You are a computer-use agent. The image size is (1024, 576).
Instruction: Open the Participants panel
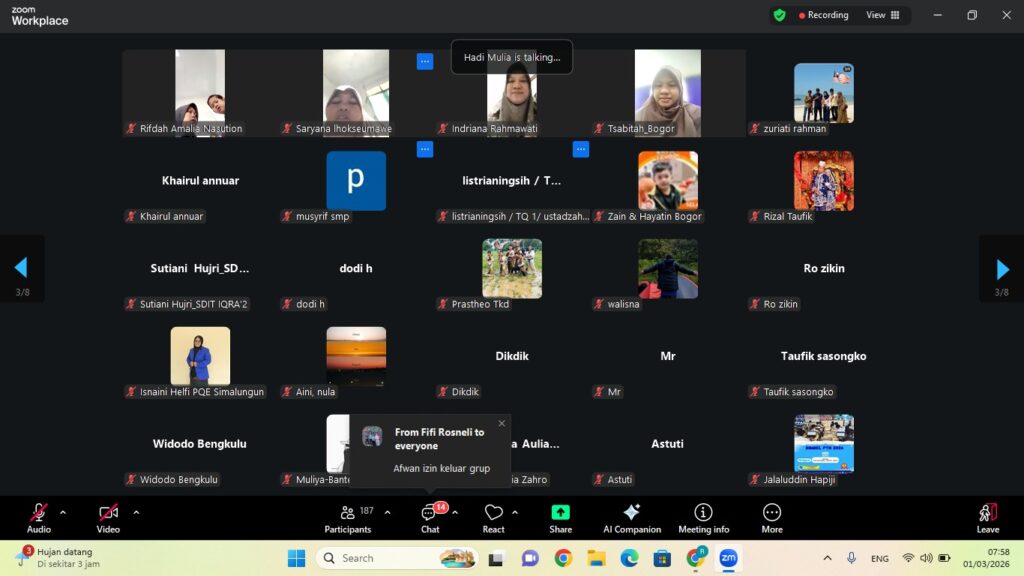(x=348, y=519)
